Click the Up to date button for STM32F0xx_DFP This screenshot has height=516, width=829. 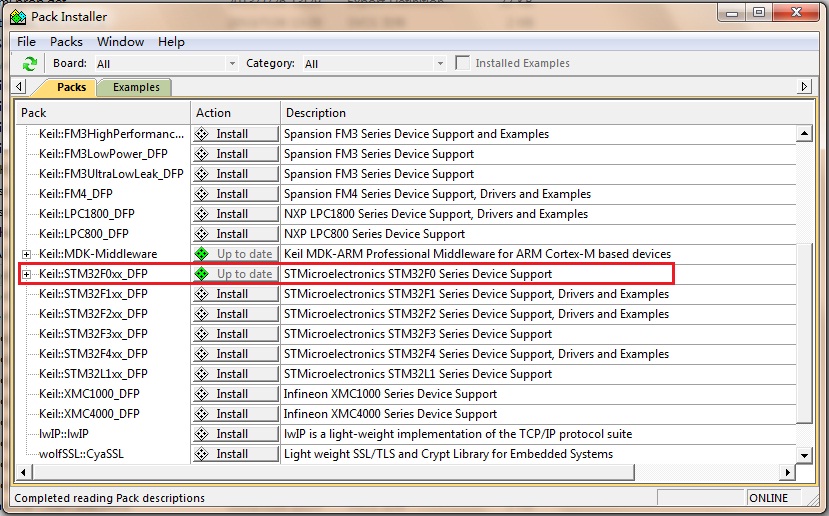[x=235, y=274]
